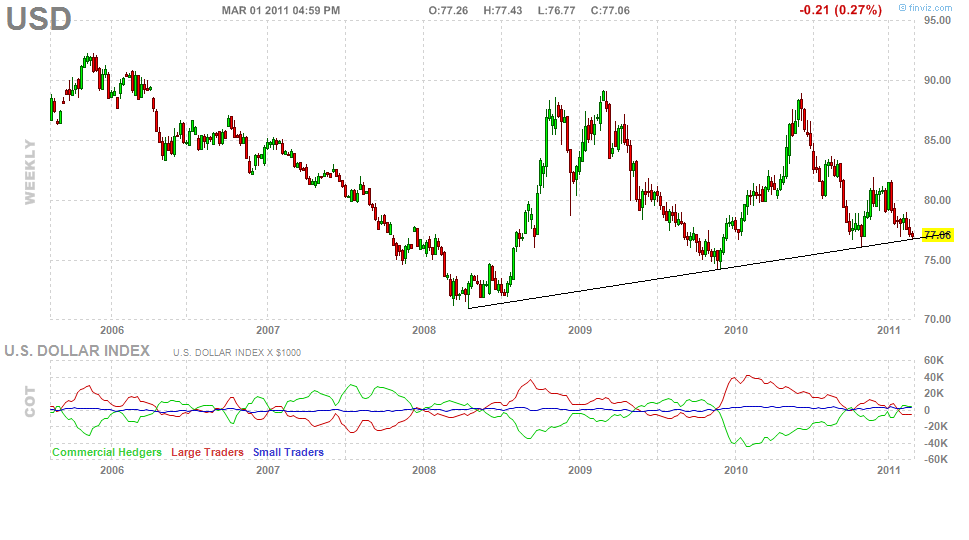The height and width of the screenshot is (540, 969).
Task: Click the 95.00 price axis label
Action: point(937,19)
